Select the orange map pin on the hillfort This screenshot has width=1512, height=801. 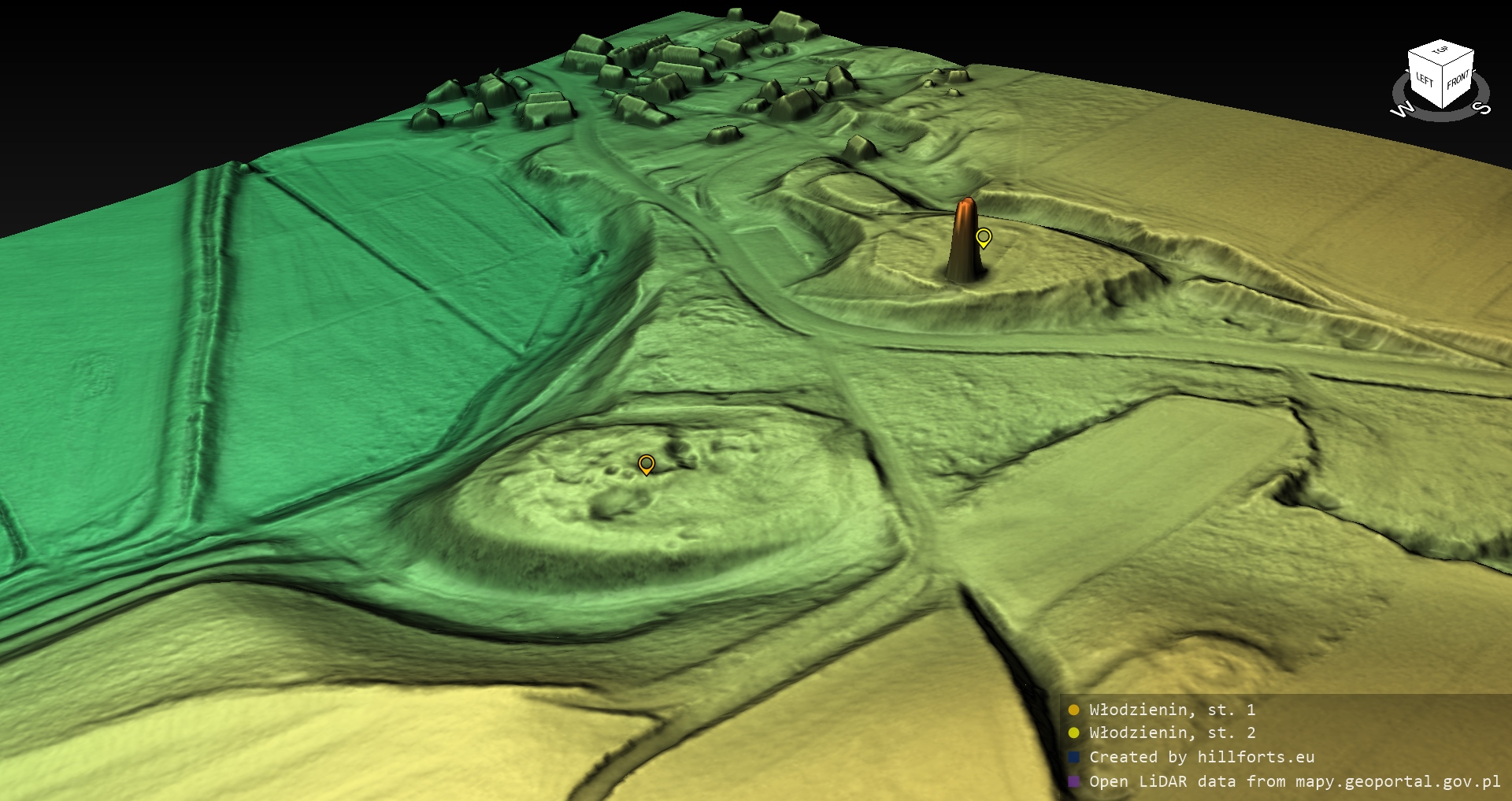(646, 463)
